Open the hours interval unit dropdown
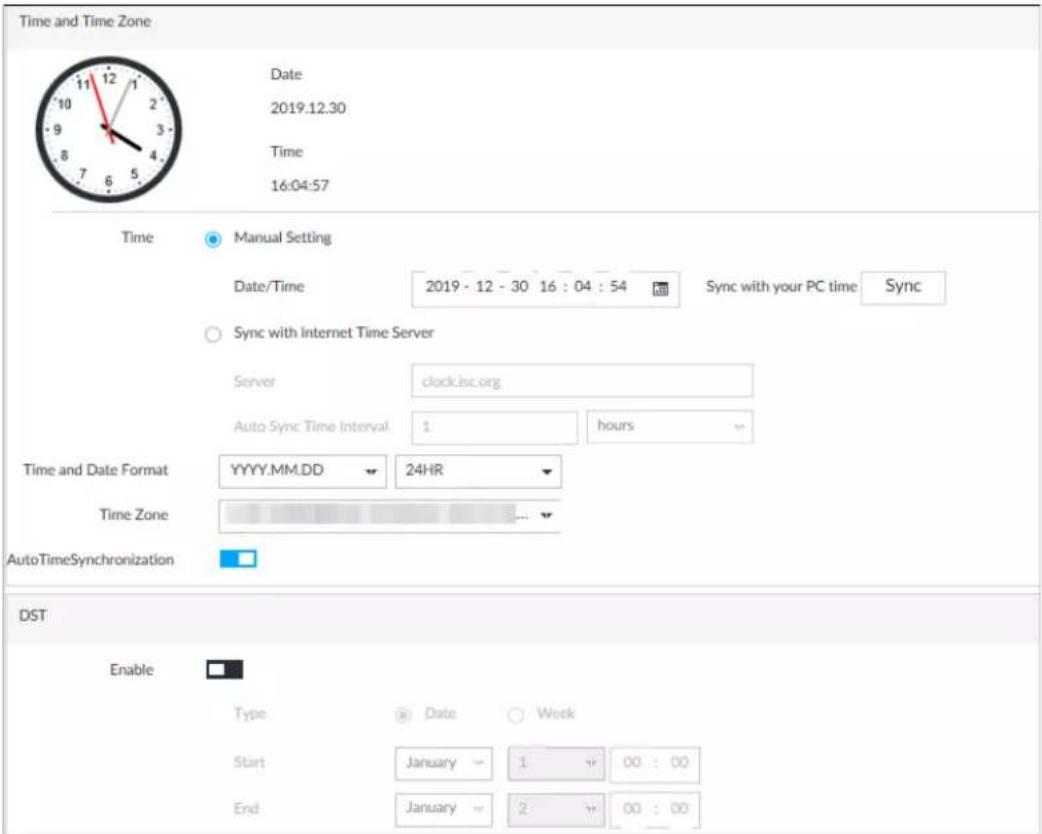Viewport: 1042px width, 834px height. [x=670, y=427]
